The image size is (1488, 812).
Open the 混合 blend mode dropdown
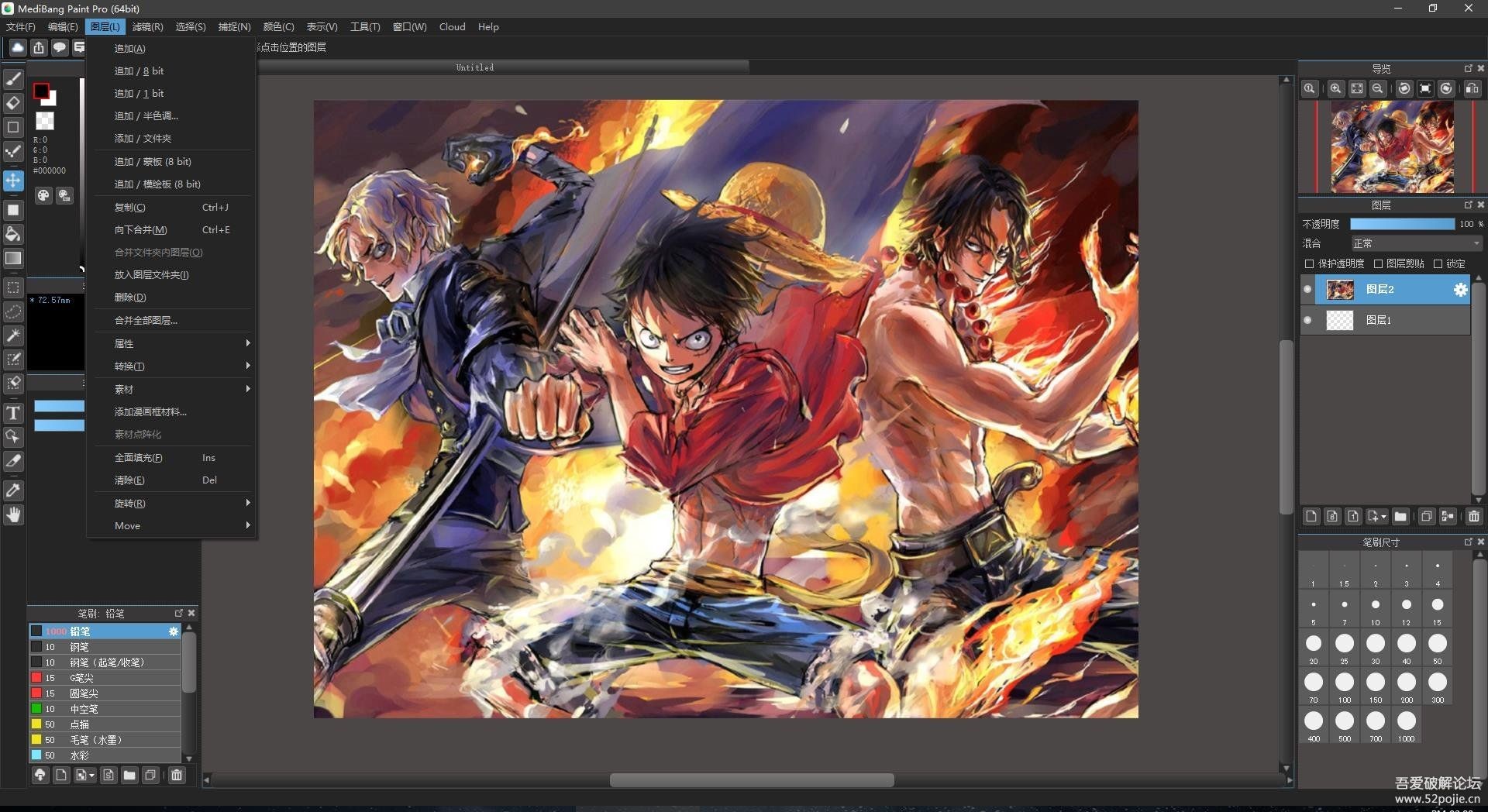tap(1416, 244)
